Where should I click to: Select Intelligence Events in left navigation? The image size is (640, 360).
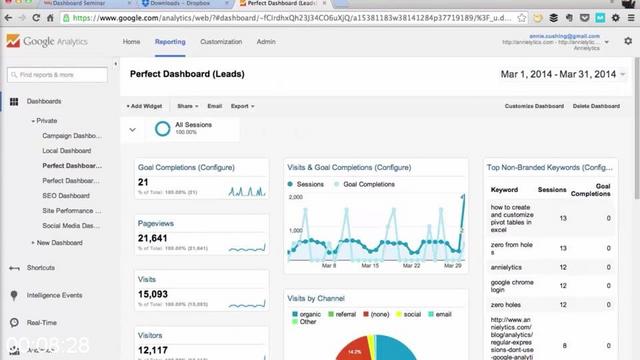[x=54, y=296]
